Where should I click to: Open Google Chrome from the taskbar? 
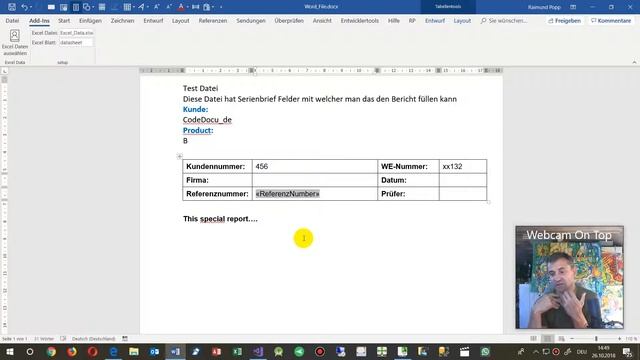(51, 351)
